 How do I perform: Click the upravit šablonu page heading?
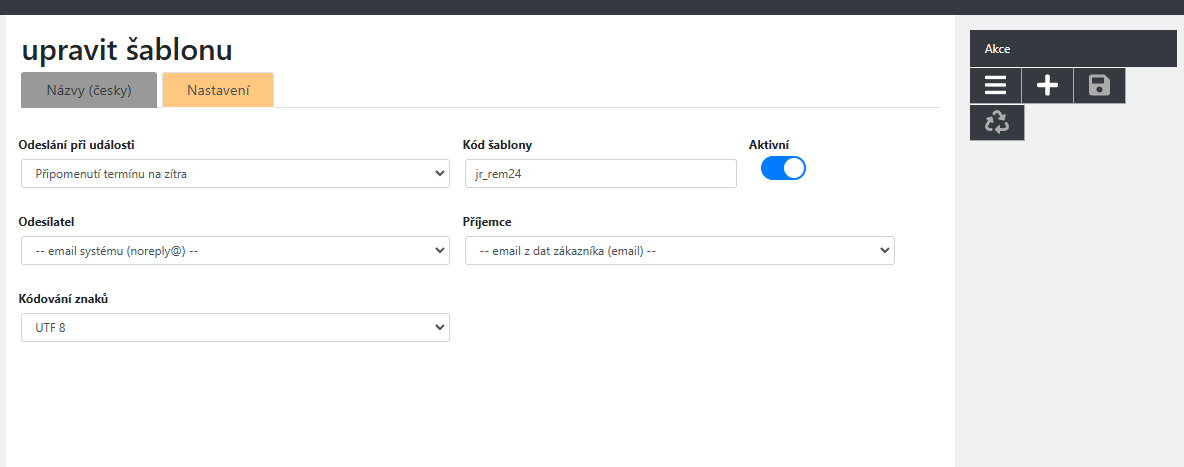127,50
